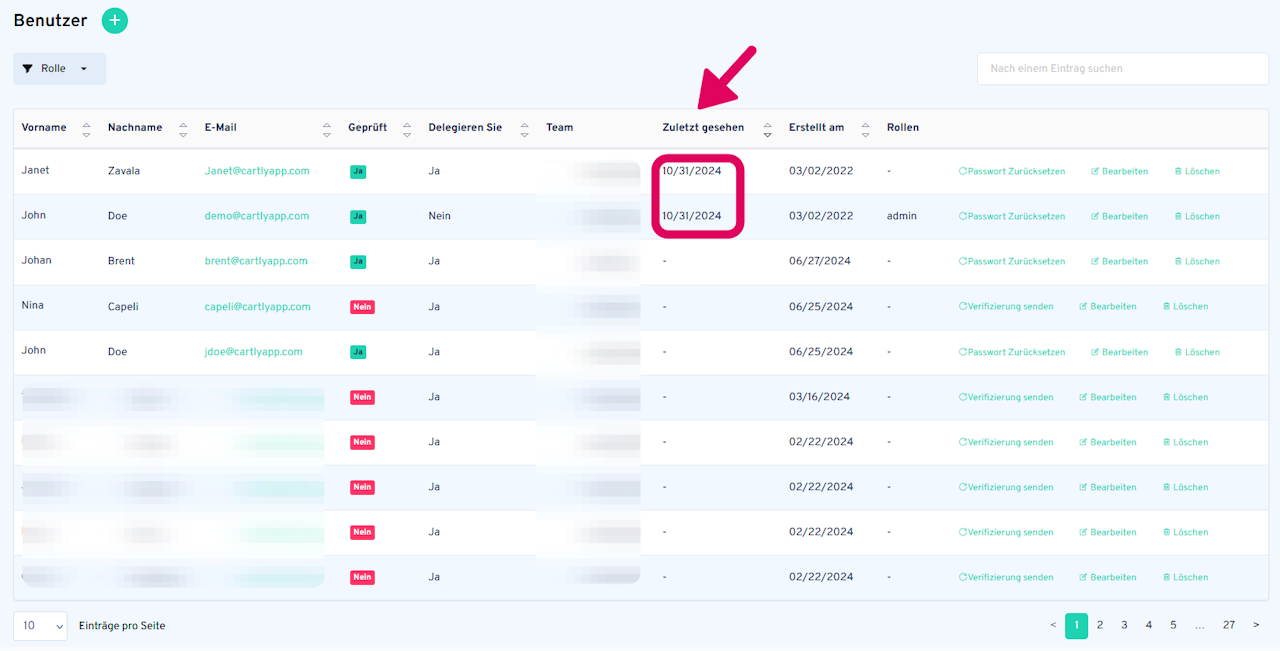1280x651 pixels.
Task: Click Löschen in the demo@cartlyapp.com row
Action: coord(1197,216)
